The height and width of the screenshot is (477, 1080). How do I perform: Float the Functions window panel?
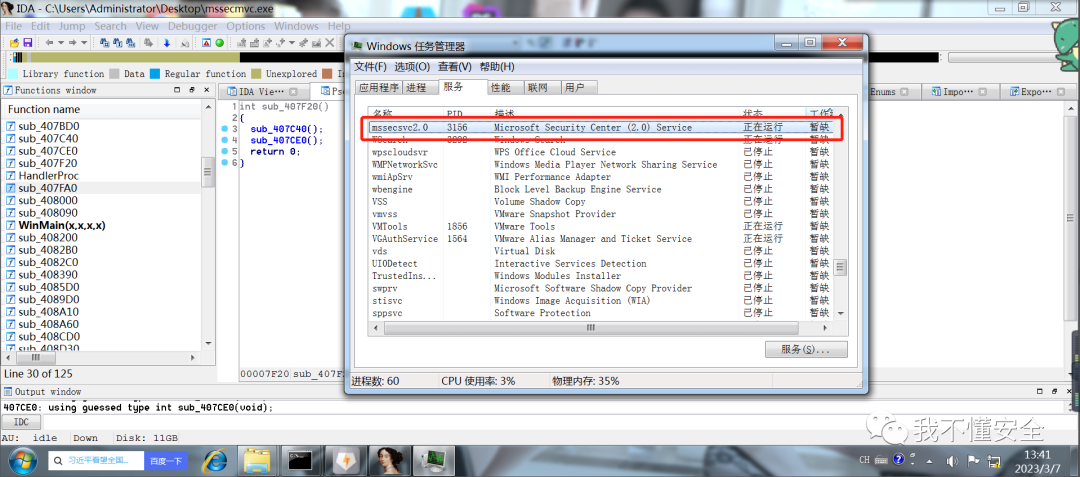pos(191,90)
